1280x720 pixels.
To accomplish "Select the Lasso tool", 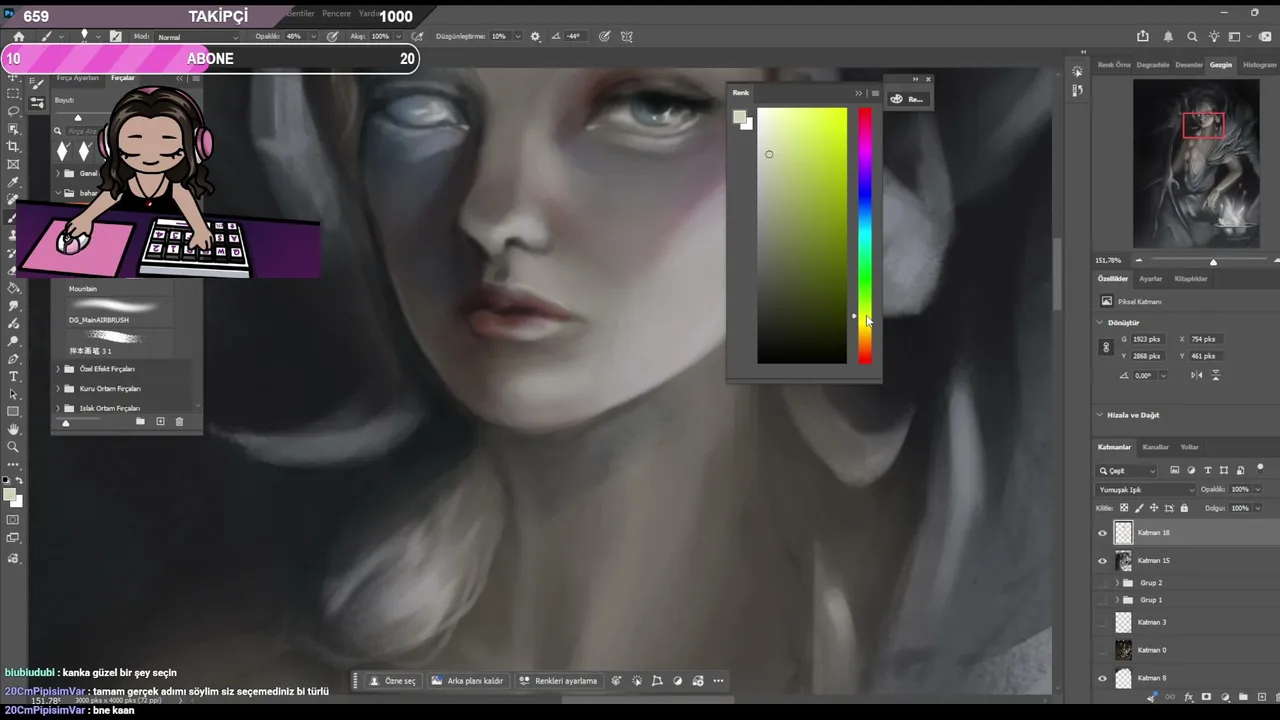I will [x=13, y=111].
